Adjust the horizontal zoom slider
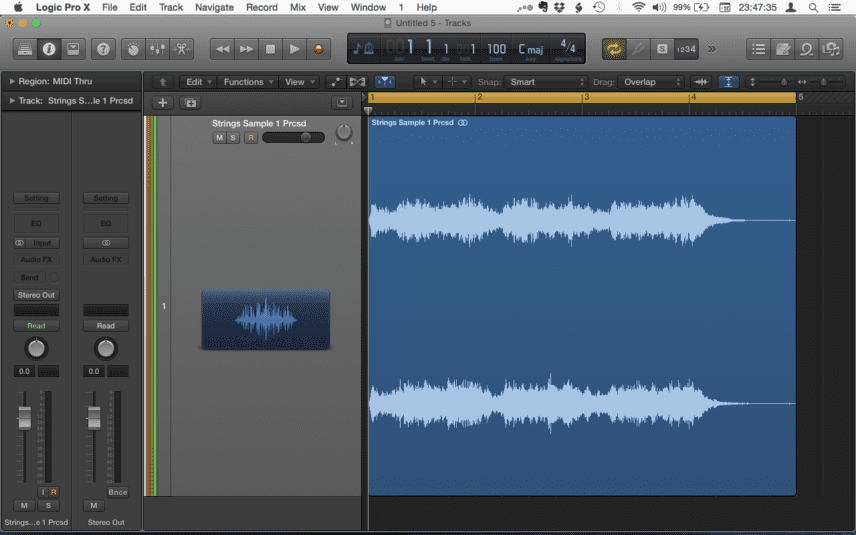The width and height of the screenshot is (856, 535). tap(823, 82)
